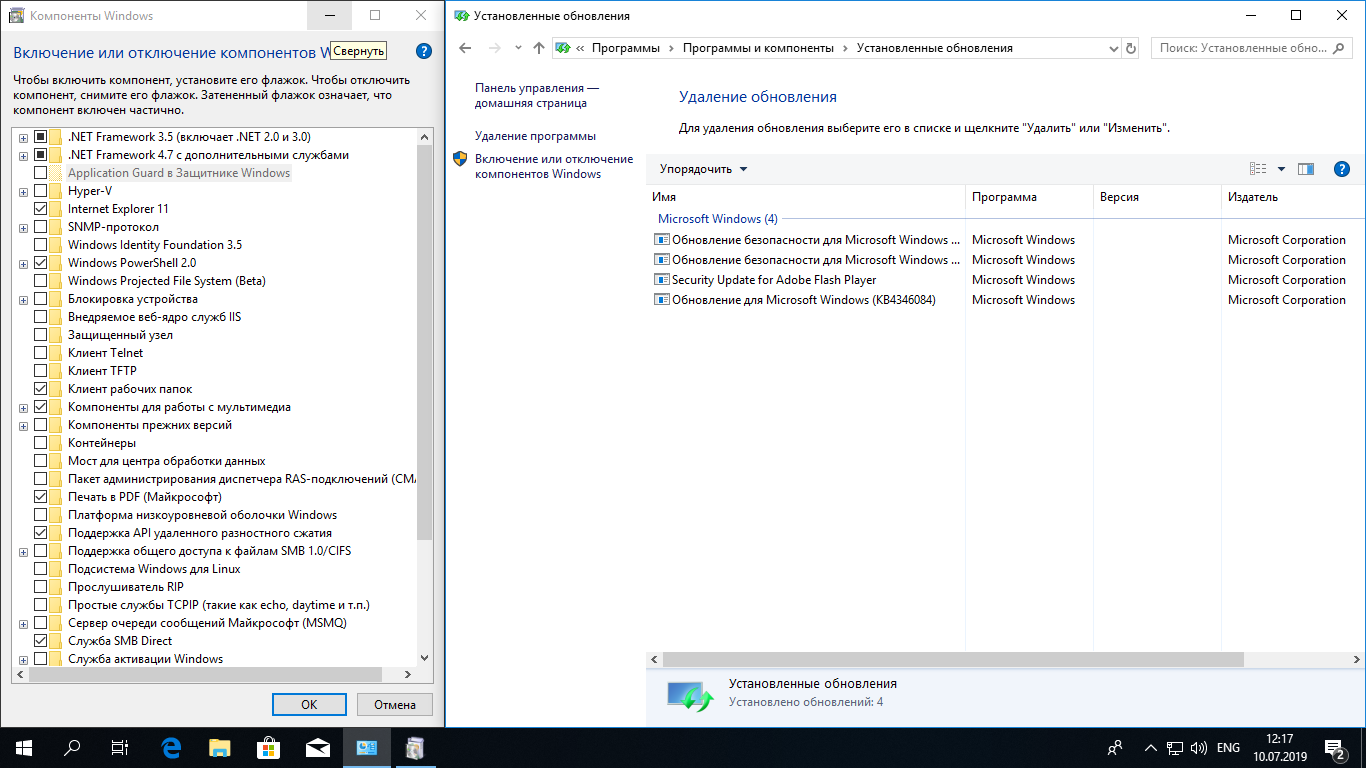Image resolution: width=1366 pixels, height=768 pixels.
Task: Open help in the updates toolbar
Action: coord(1342,169)
